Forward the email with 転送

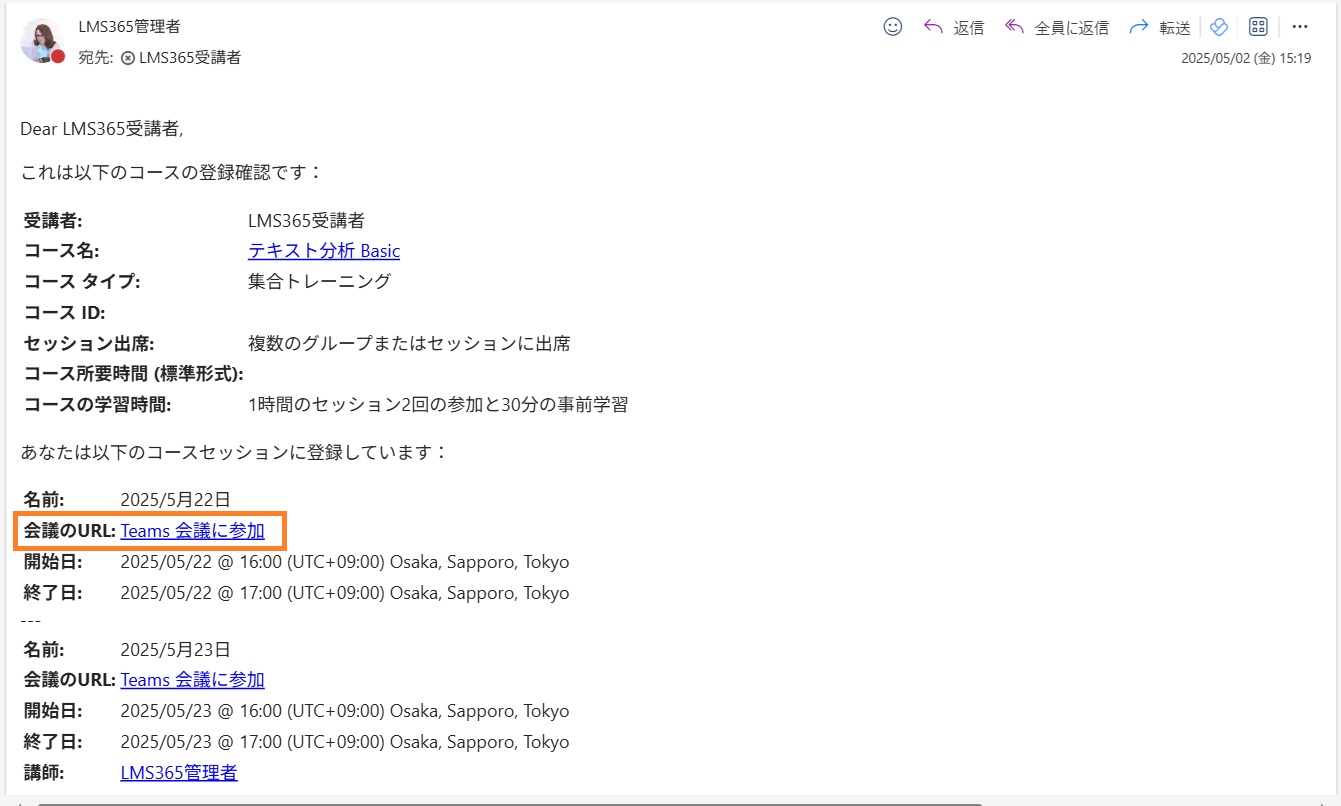[1160, 27]
